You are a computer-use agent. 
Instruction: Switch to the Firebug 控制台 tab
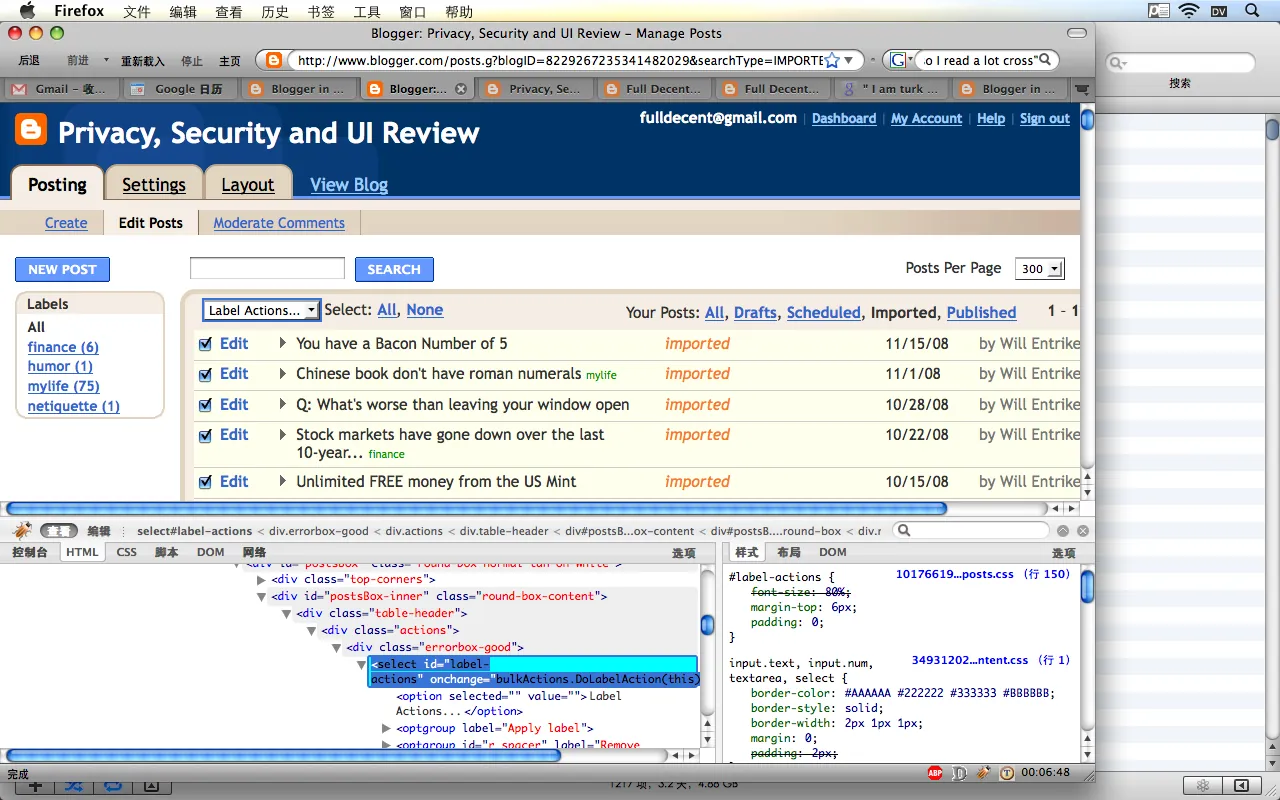point(30,552)
